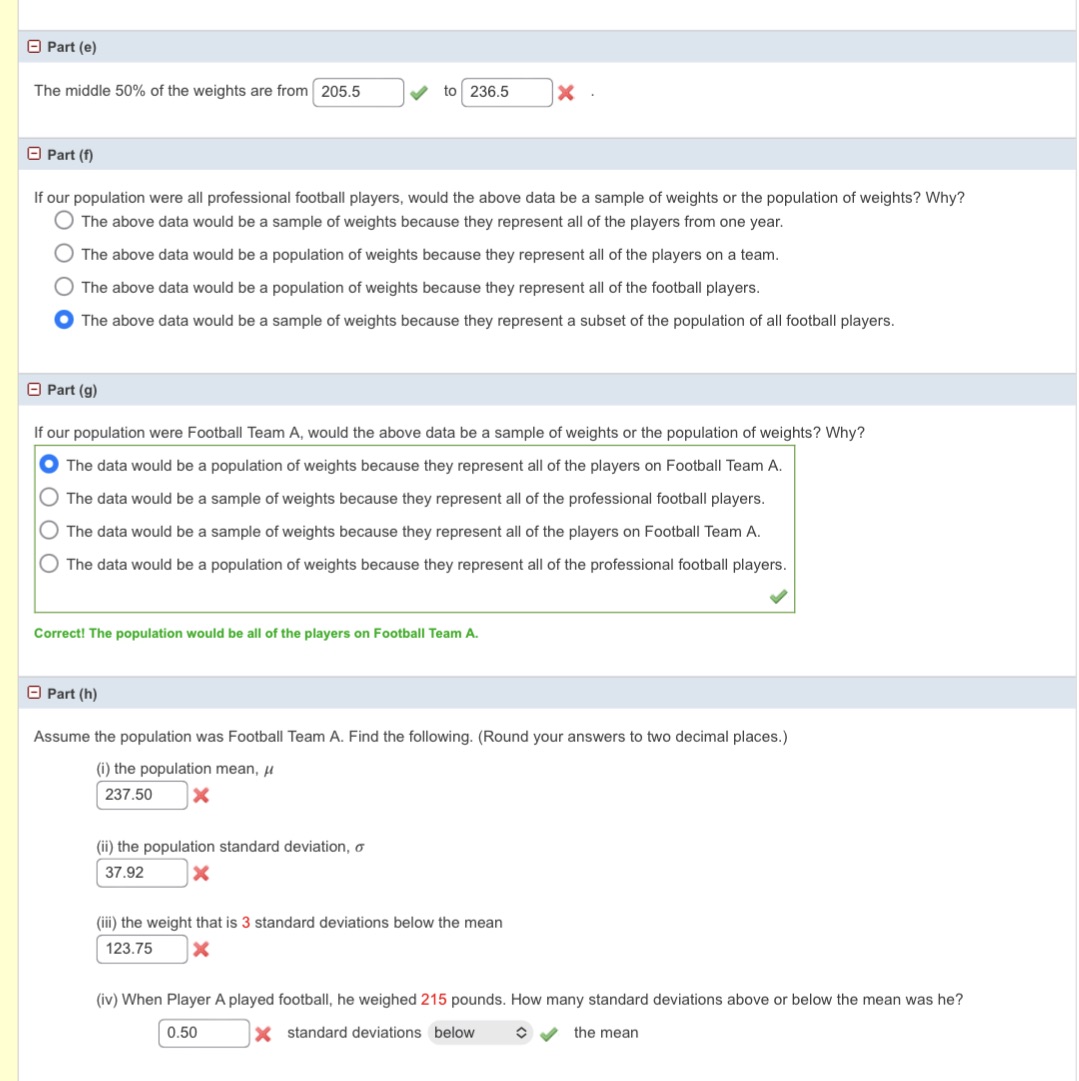Click the red X beside the 37.92 standard deviation
The image size is (1079, 1081).
click(203, 872)
